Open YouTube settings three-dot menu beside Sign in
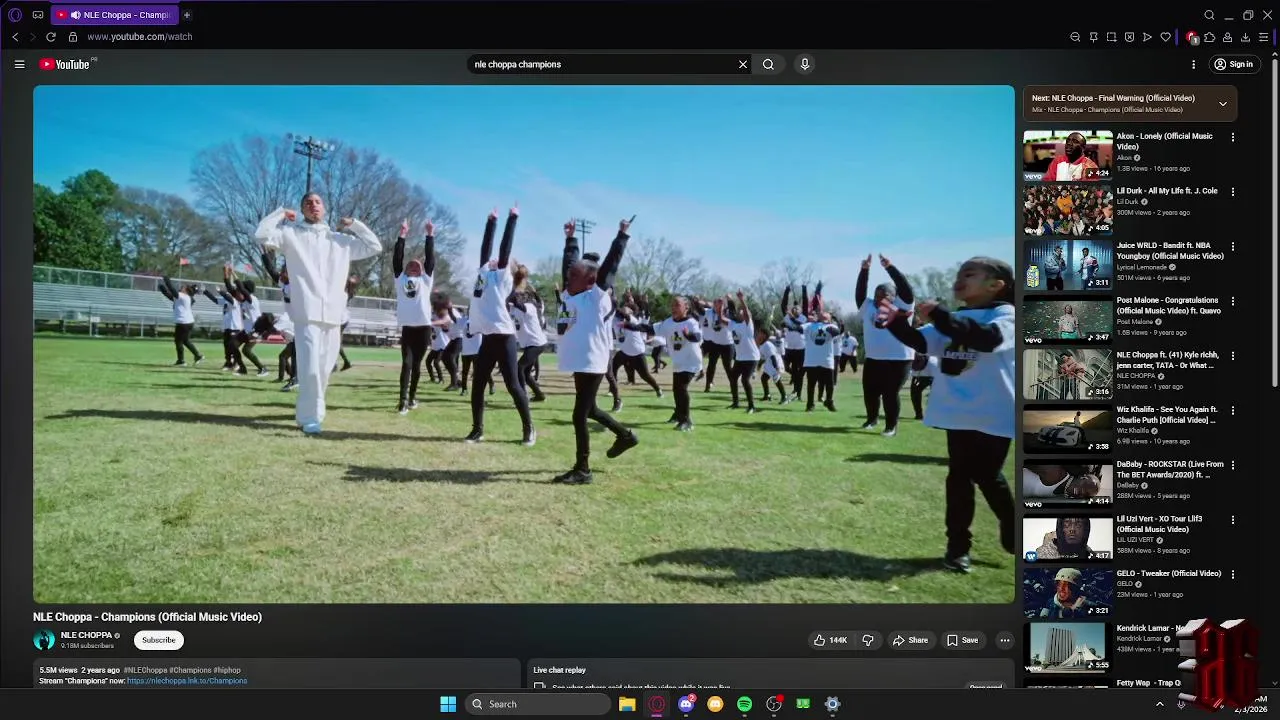Viewport: 1280px width, 720px height. click(x=1193, y=64)
